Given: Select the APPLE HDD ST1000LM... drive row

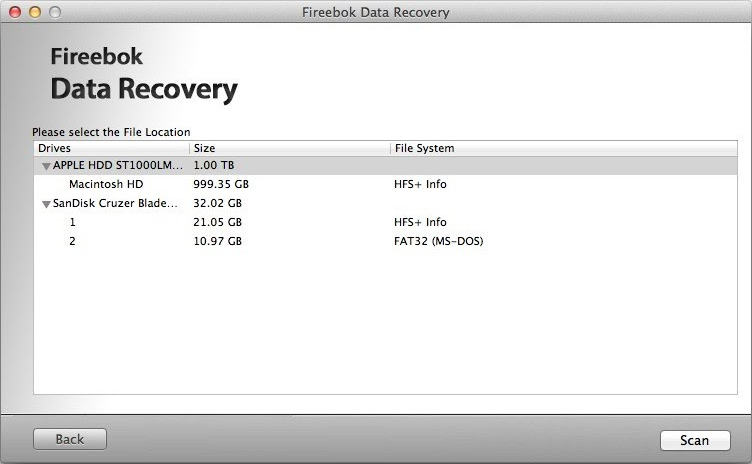Looking at the screenshot, I should (x=385, y=165).
